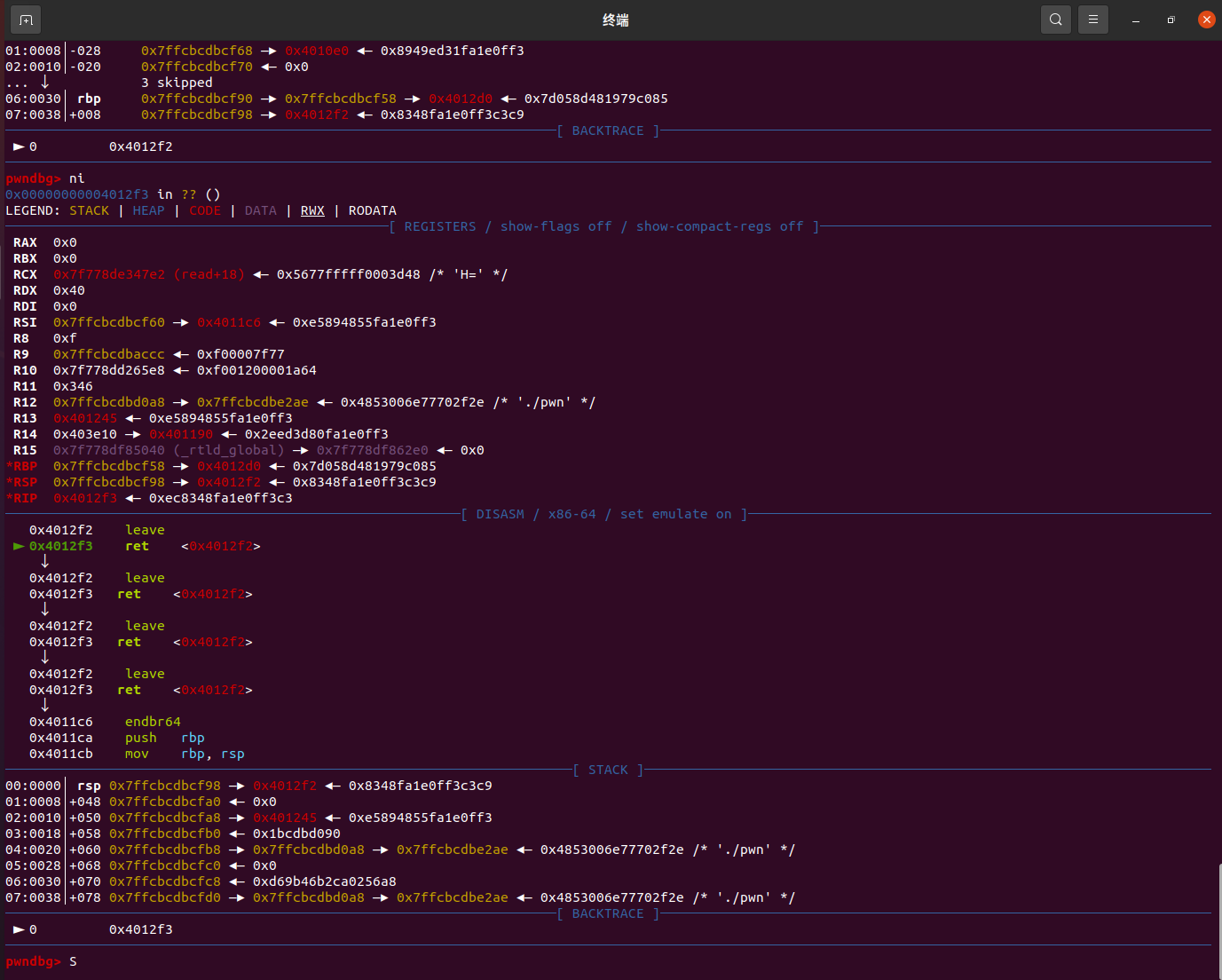1222x980 pixels.
Task: Minimize the terminal window
Action: [1135, 20]
